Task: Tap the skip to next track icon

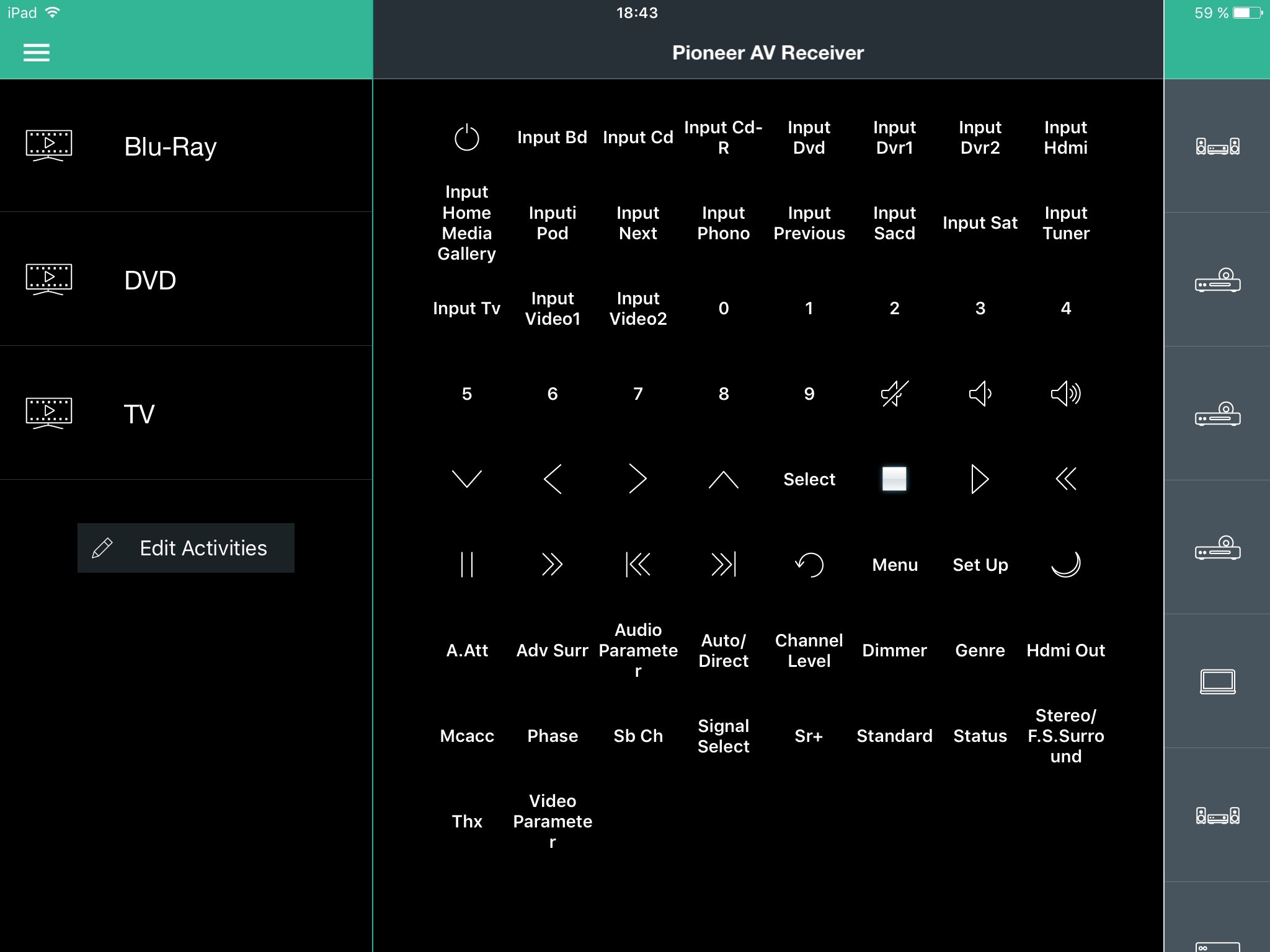Action: pos(724,565)
